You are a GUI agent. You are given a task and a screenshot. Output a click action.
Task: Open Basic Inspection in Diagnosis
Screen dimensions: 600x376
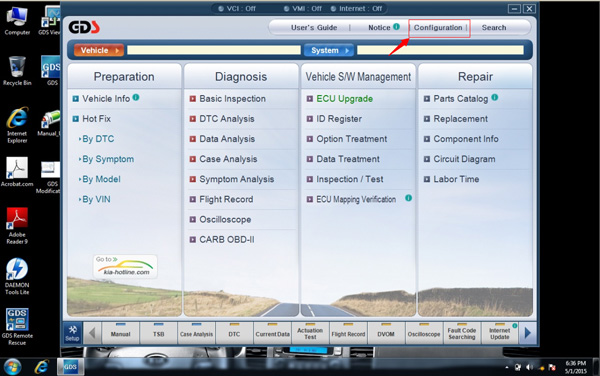[x=232, y=99]
